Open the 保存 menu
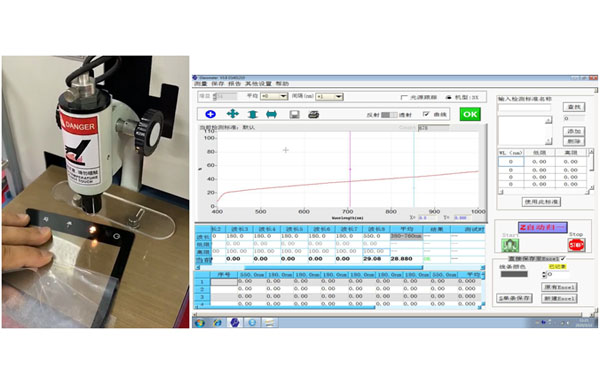600x390 pixels. click(x=218, y=83)
